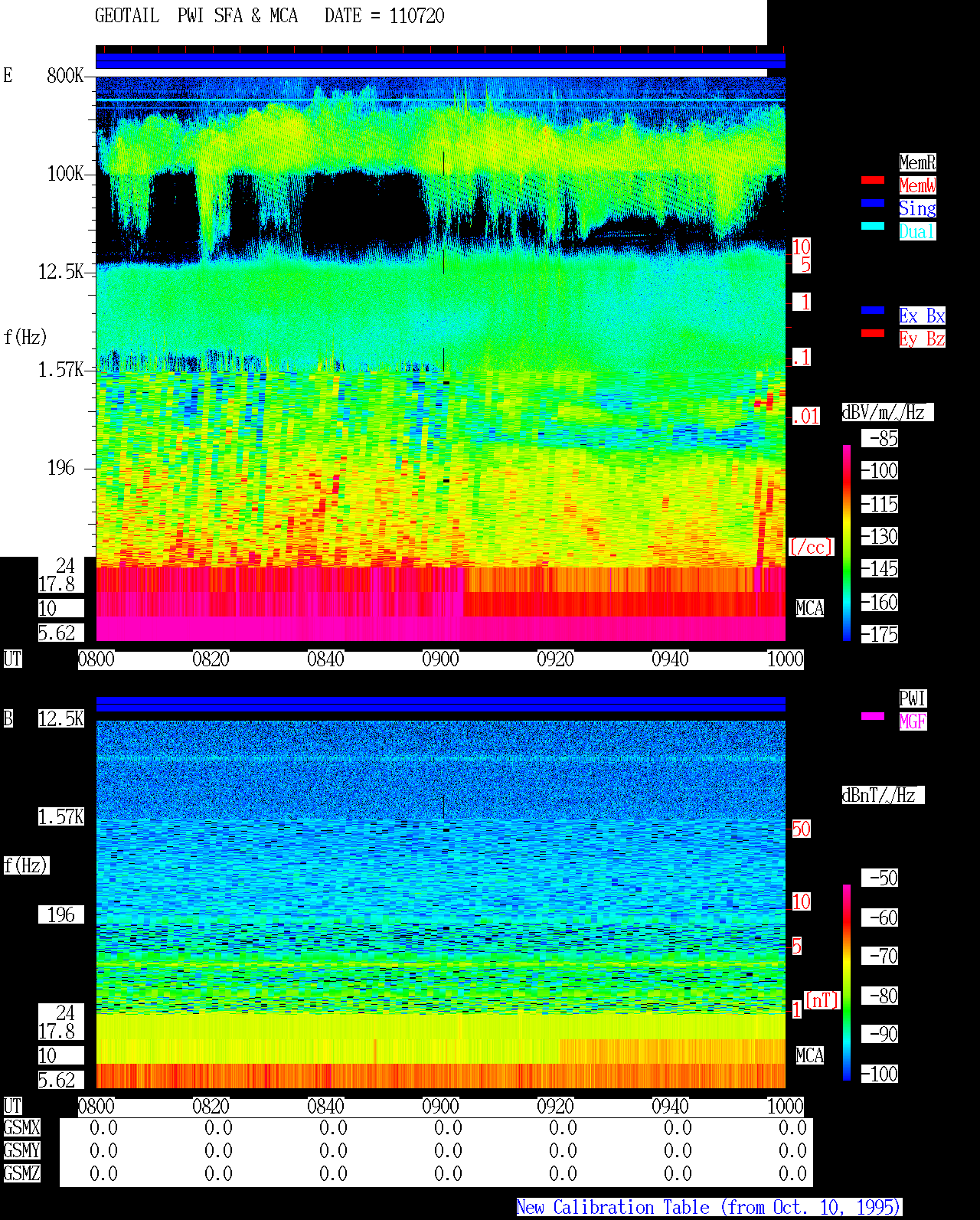The image size is (980, 1220).
Task: Click the red [nT] unit label
Action: (x=822, y=1000)
